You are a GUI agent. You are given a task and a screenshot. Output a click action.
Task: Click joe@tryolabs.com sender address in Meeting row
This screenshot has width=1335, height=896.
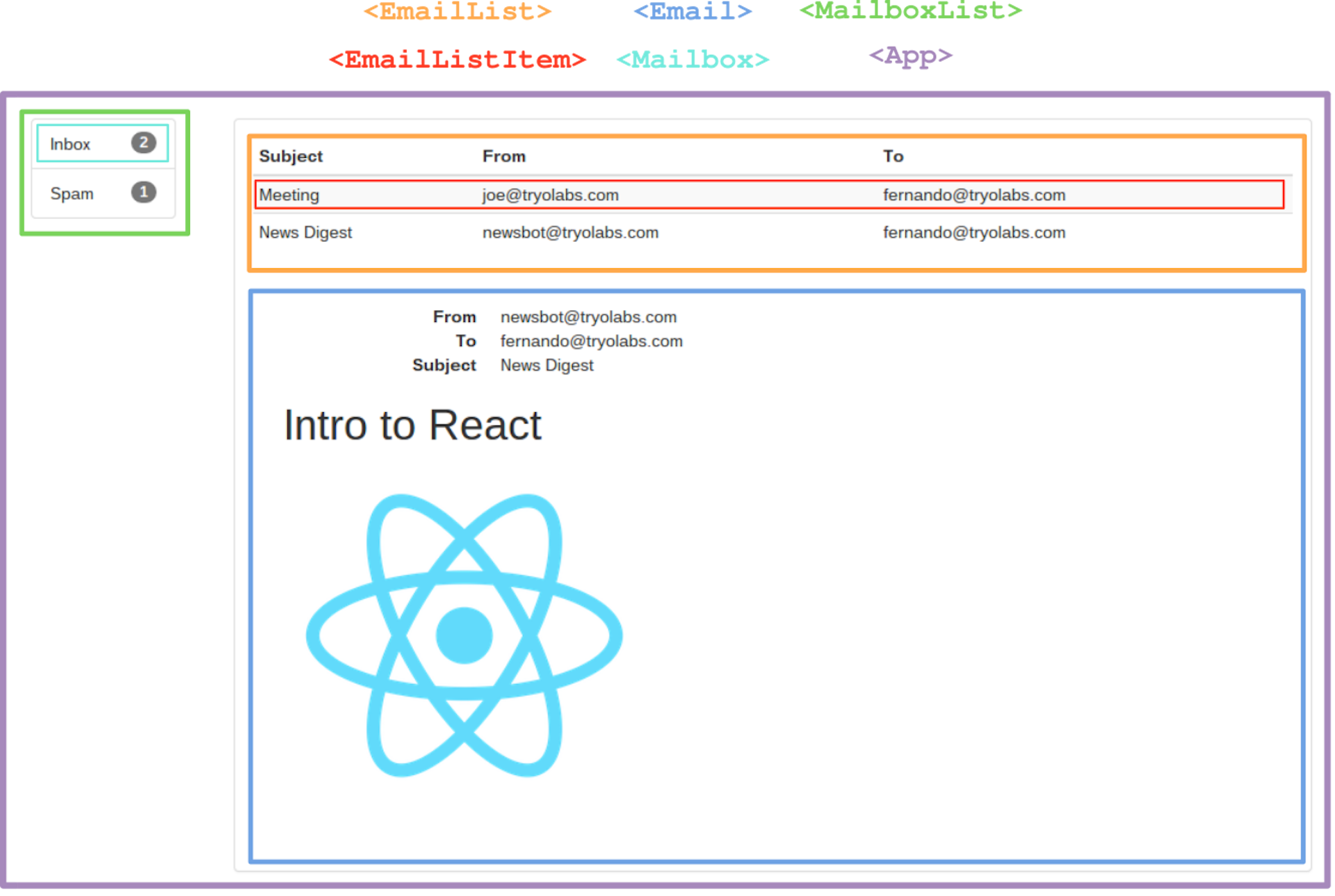tap(550, 195)
